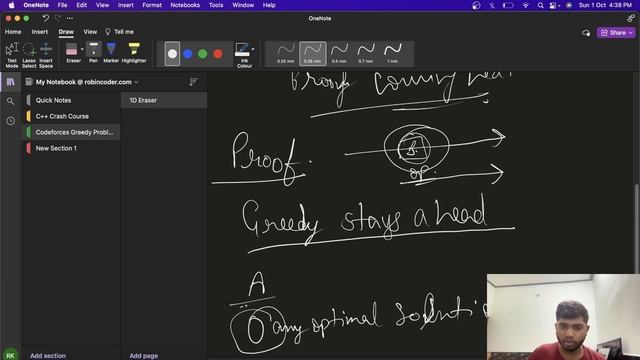640x360 pixels.
Task: Click the vertical page scrollbar
Action: (637, 229)
